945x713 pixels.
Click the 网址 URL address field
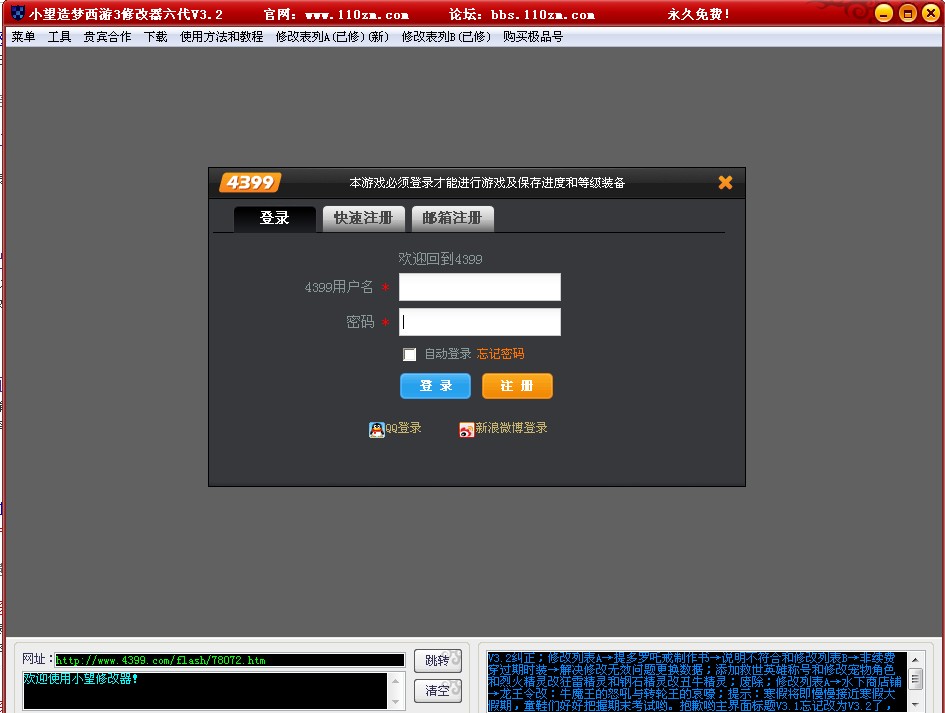[230, 661]
